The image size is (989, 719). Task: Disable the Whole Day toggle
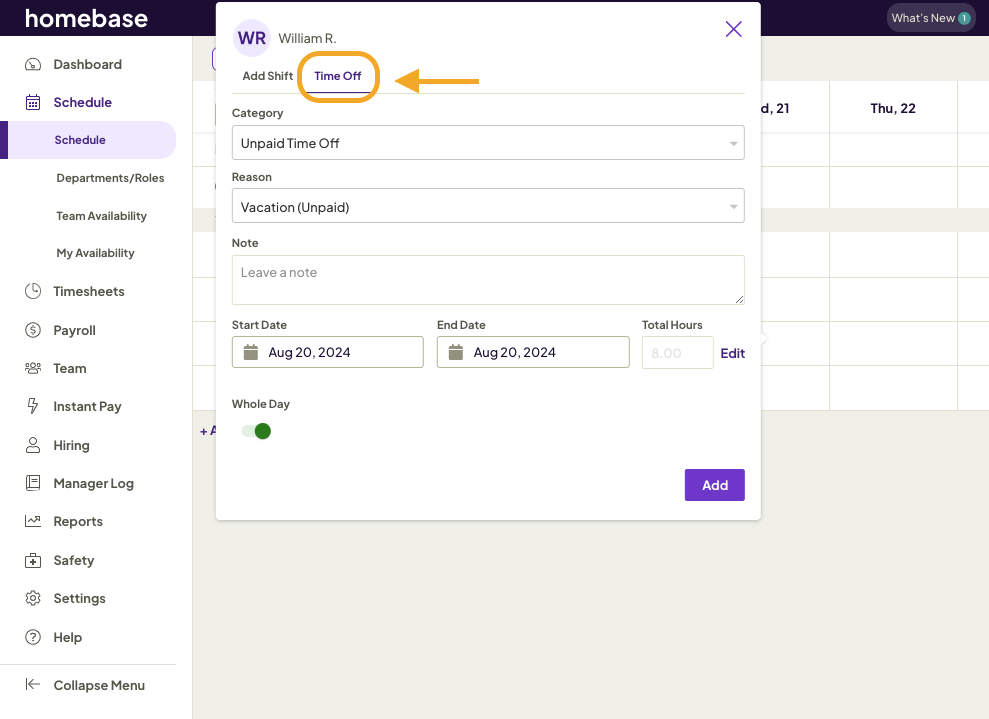tap(255, 429)
